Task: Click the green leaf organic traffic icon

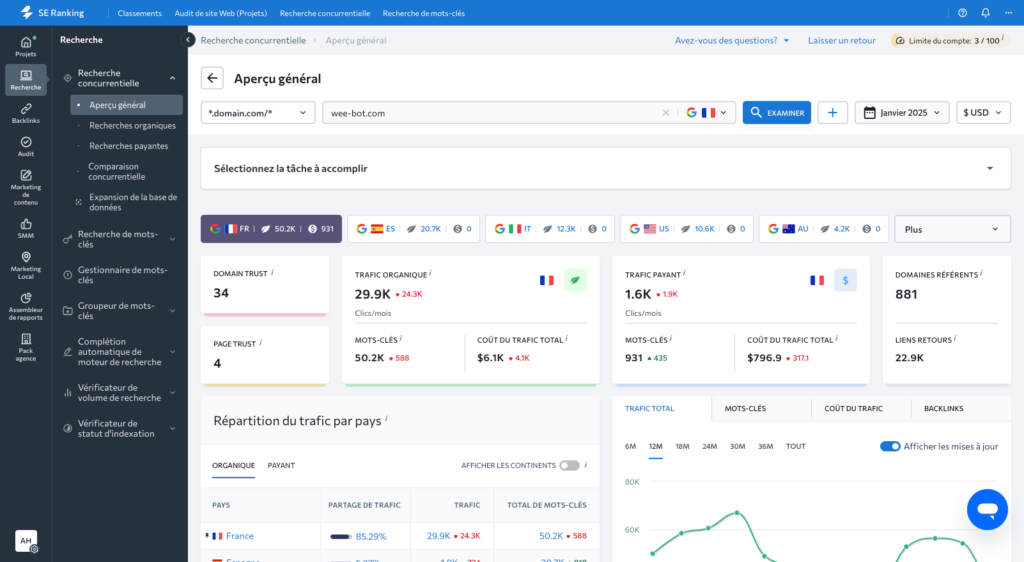Action: tap(575, 280)
